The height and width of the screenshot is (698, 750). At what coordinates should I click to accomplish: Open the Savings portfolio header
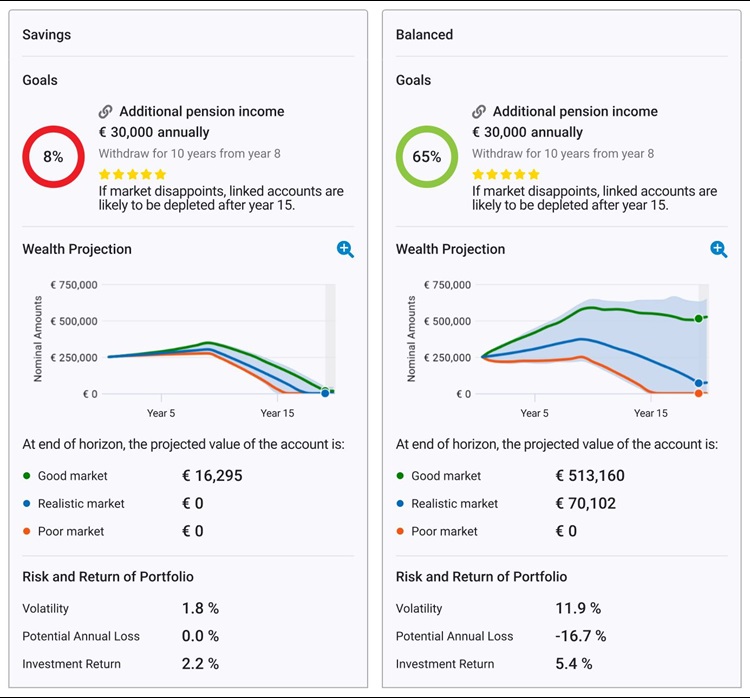pos(47,35)
